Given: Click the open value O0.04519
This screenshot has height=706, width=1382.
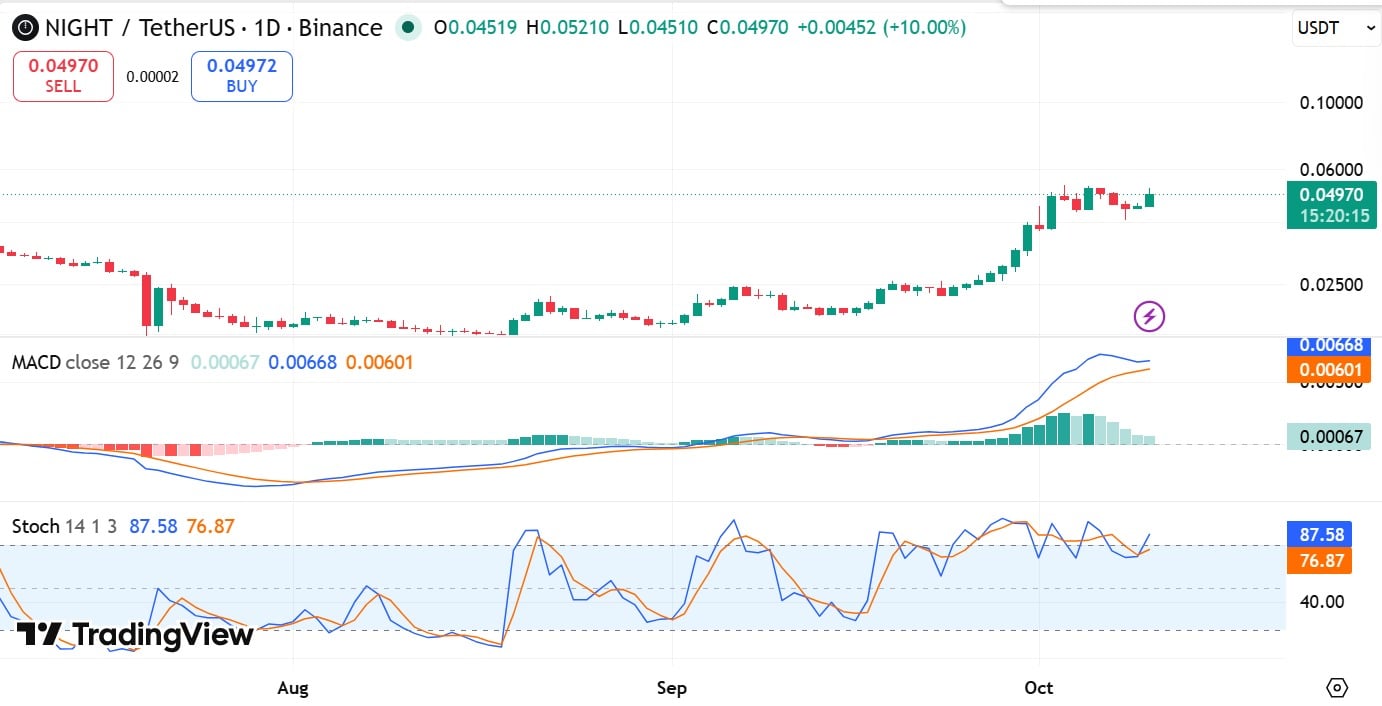Looking at the screenshot, I should (475, 28).
